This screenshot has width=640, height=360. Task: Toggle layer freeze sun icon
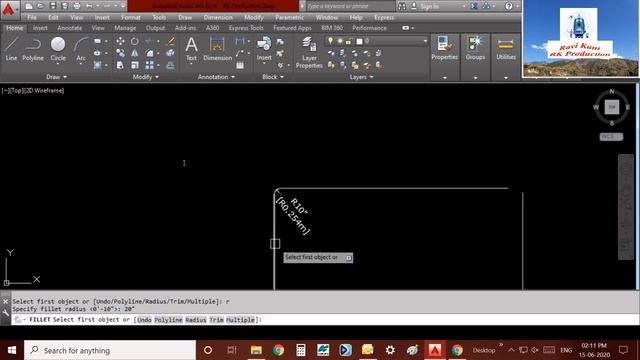(x=340, y=41)
